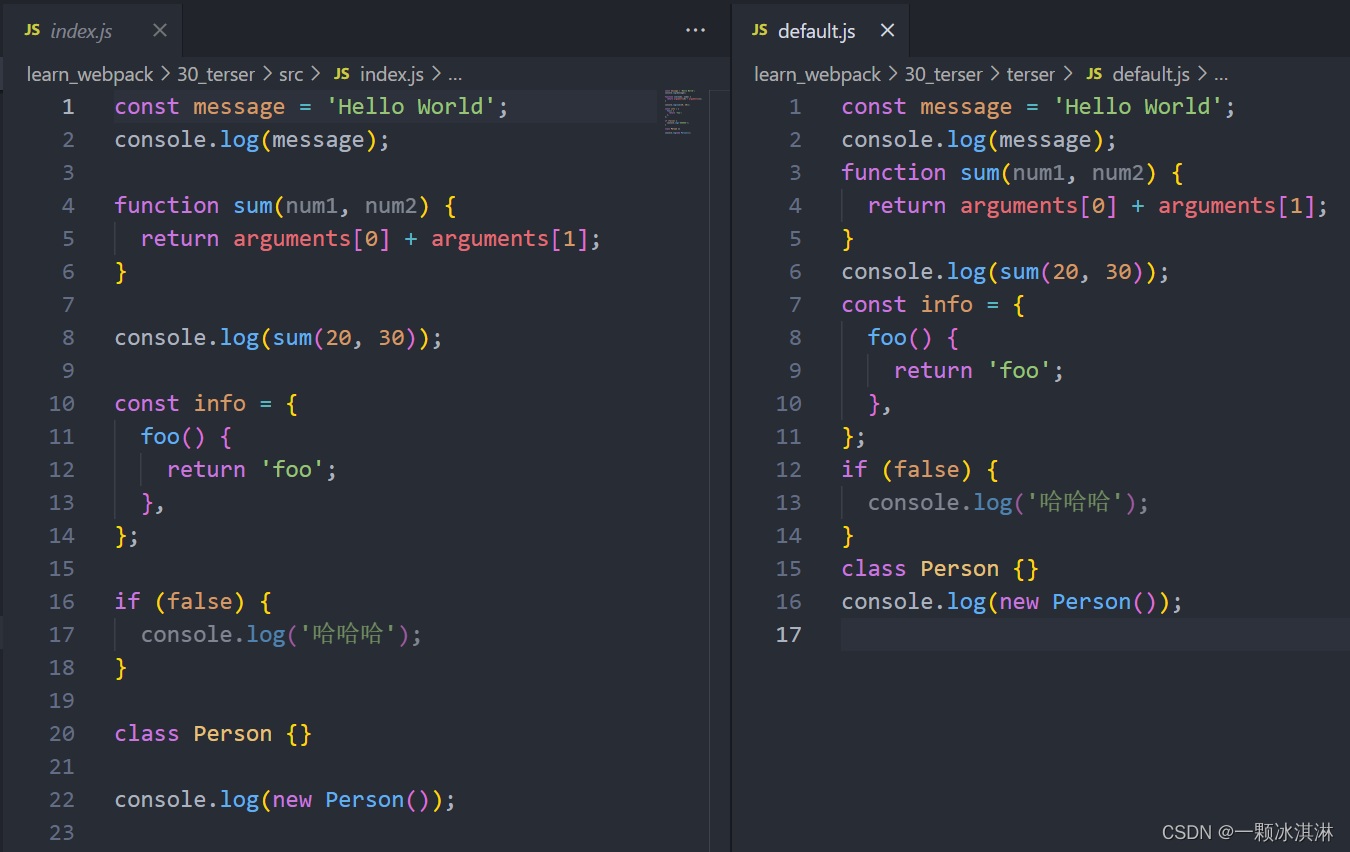Close the default.js editor tab
The height and width of the screenshot is (852, 1350).
coord(887,31)
